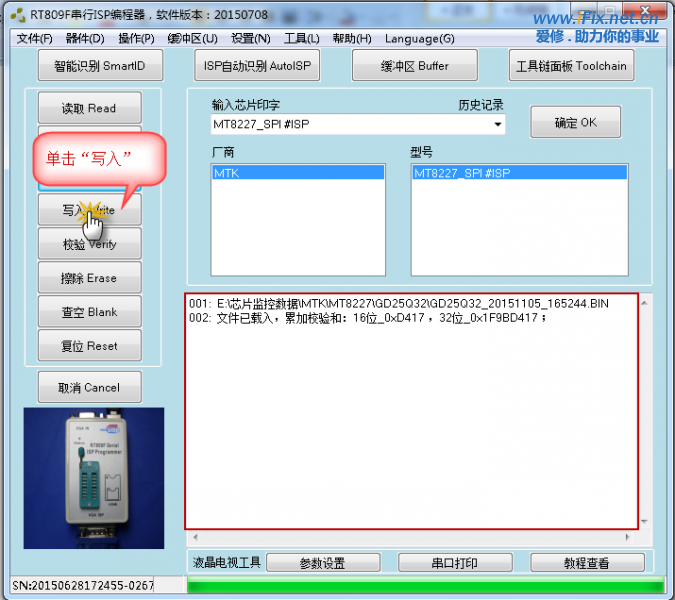Viewport: 675px width, 600px height.
Task: Open the 缓冲区(U) menu
Action: coord(192,38)
